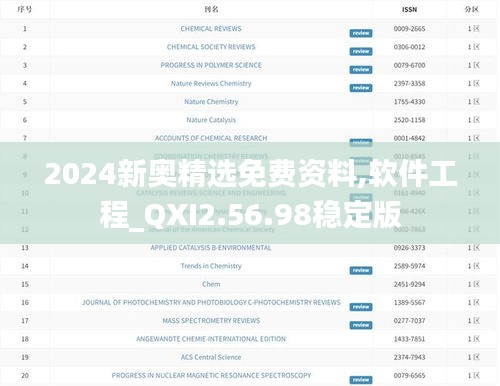Open the Nature Reviews Chemistry link
The height and width of the screenshot is (386, 500).
[x=211, y=83]
